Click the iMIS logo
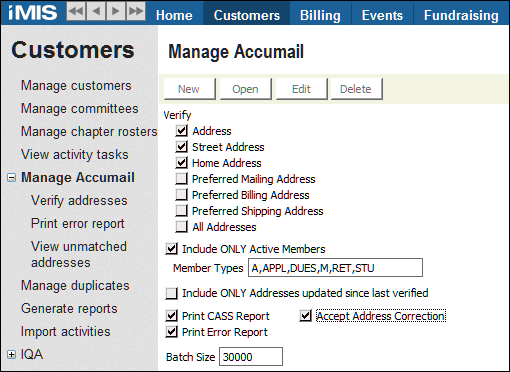This screenshot has height=372, width=510. click(32, 12)
